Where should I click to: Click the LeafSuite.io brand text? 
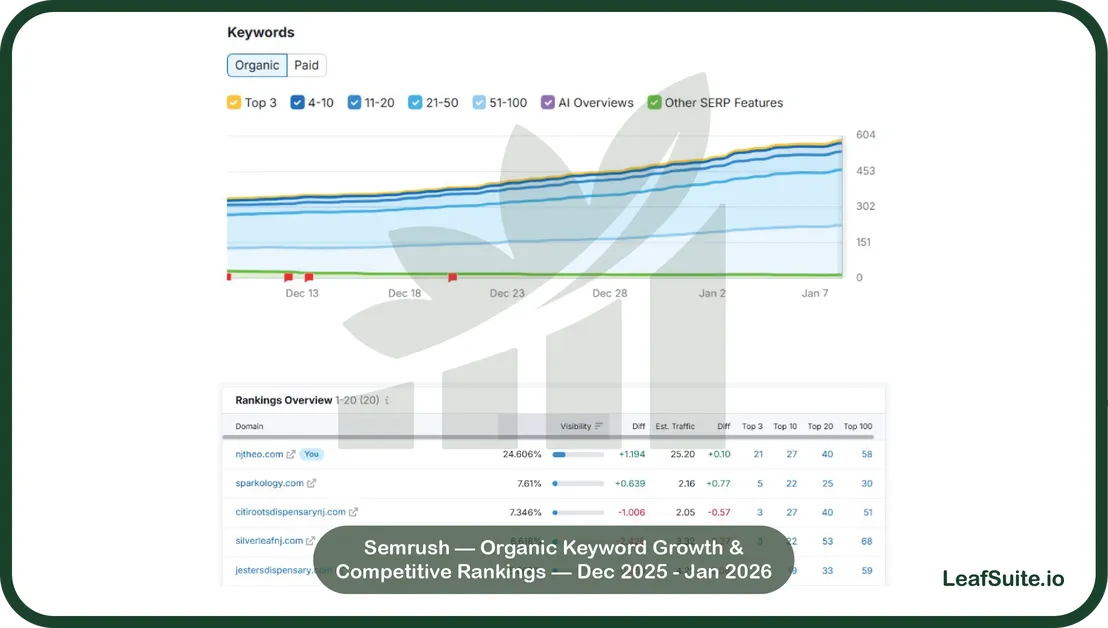[1003, 579]
